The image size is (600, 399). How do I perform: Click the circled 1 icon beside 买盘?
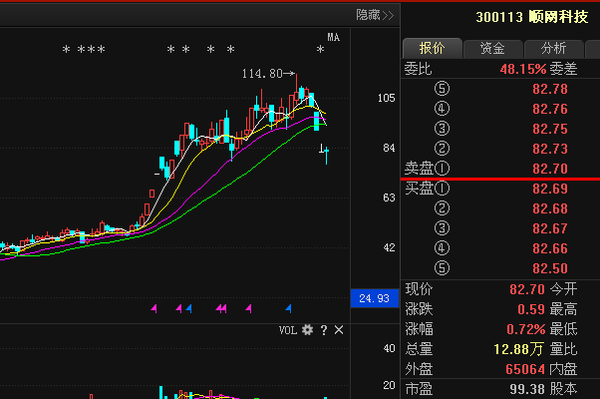(x=442, y=189)
